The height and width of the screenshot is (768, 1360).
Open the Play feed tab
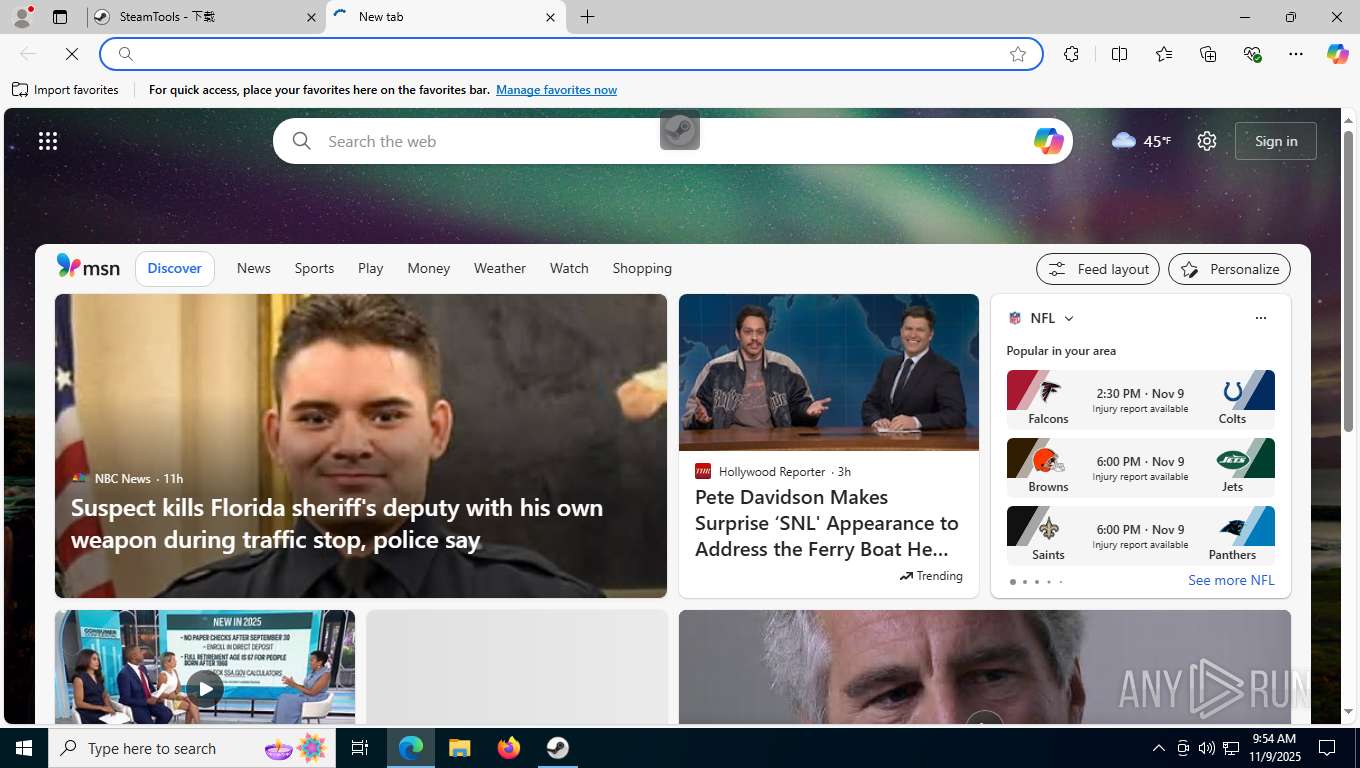pyautogui.click(x=371, y=268)
